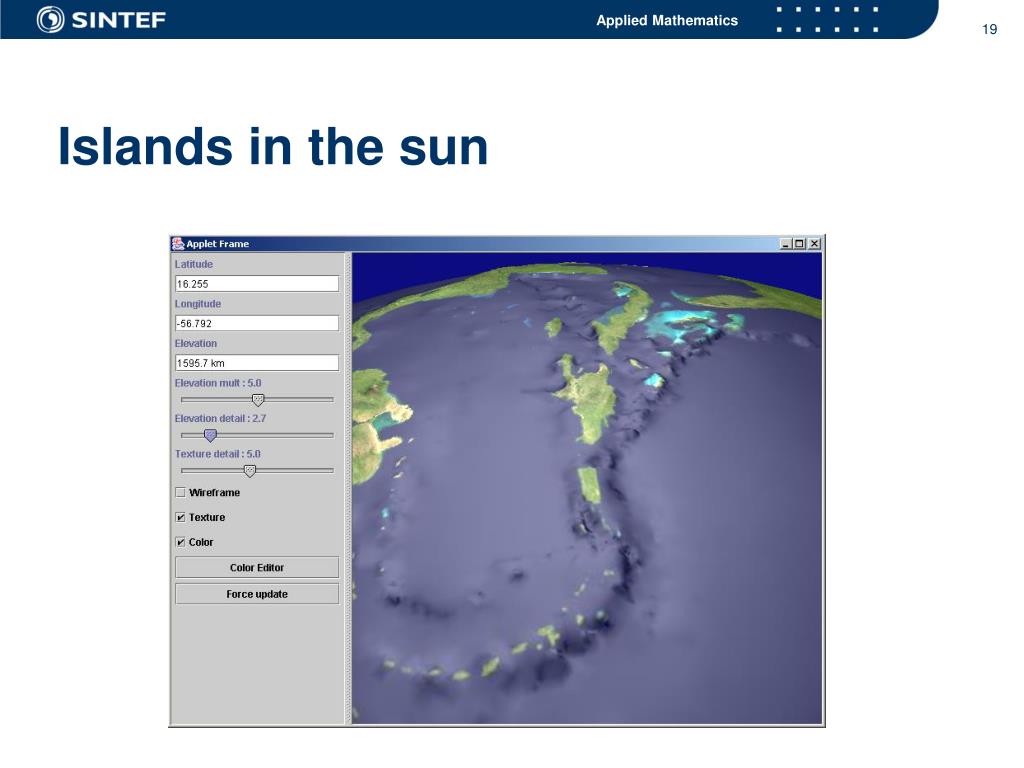Image resolution: width=1024 pixels, height=768 pixels.
Task: Click the 'Latitude' label
Action: 194,264
